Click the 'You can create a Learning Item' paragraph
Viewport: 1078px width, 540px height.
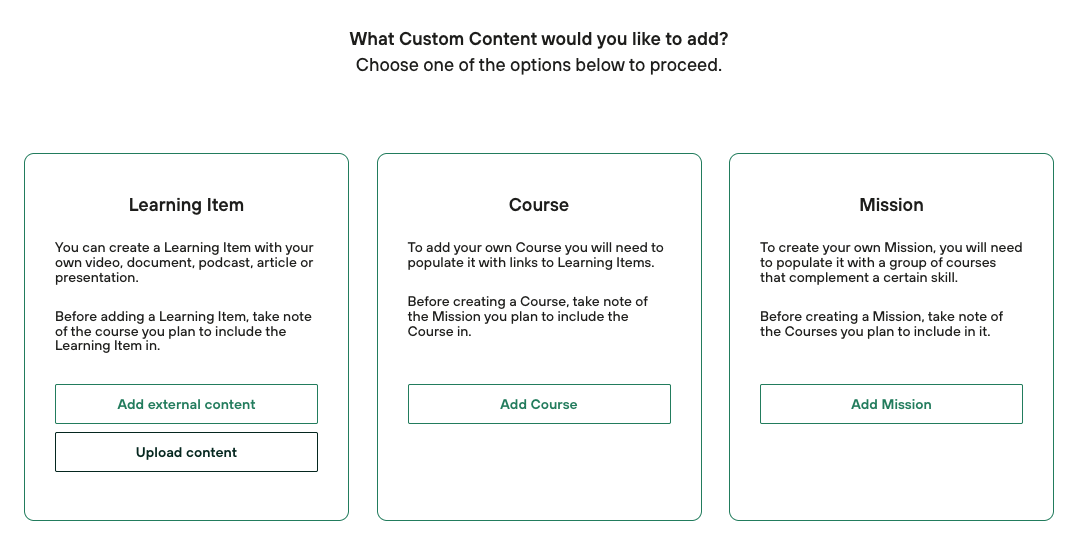(x=184, y=262)
